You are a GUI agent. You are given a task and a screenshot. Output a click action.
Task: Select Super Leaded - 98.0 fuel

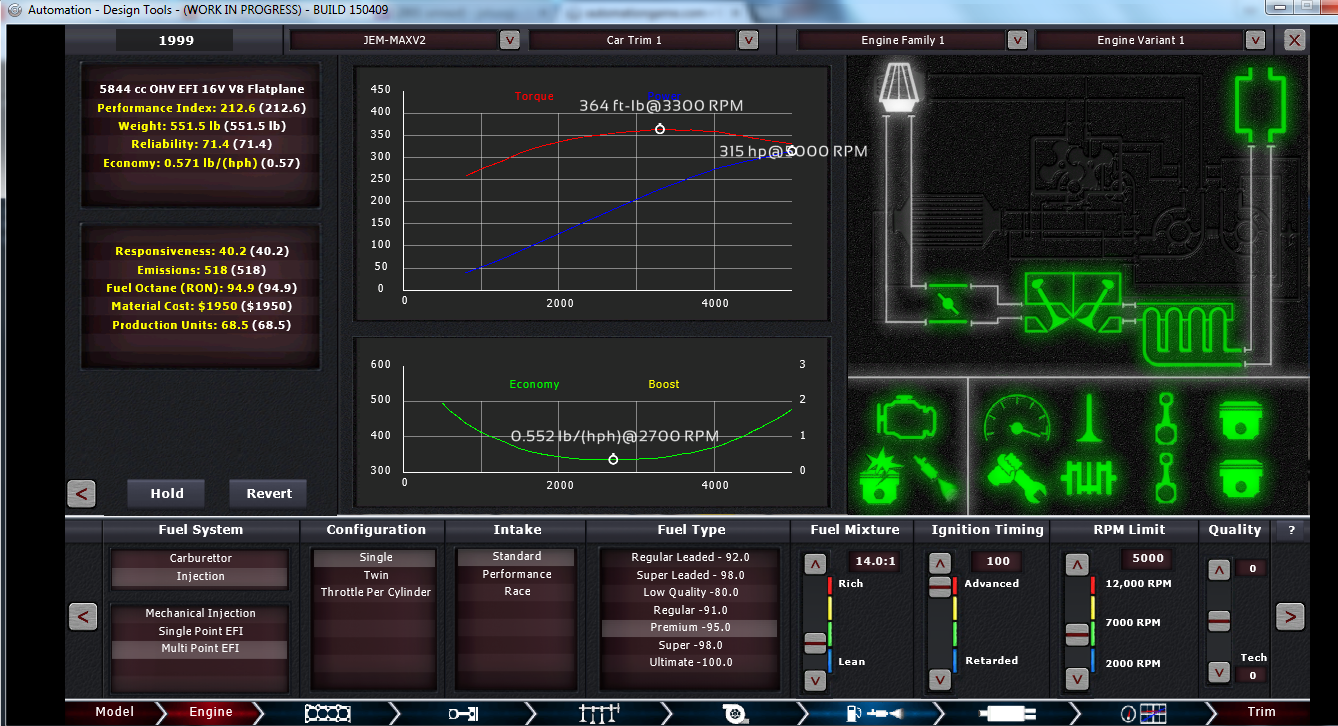(690, 575)
